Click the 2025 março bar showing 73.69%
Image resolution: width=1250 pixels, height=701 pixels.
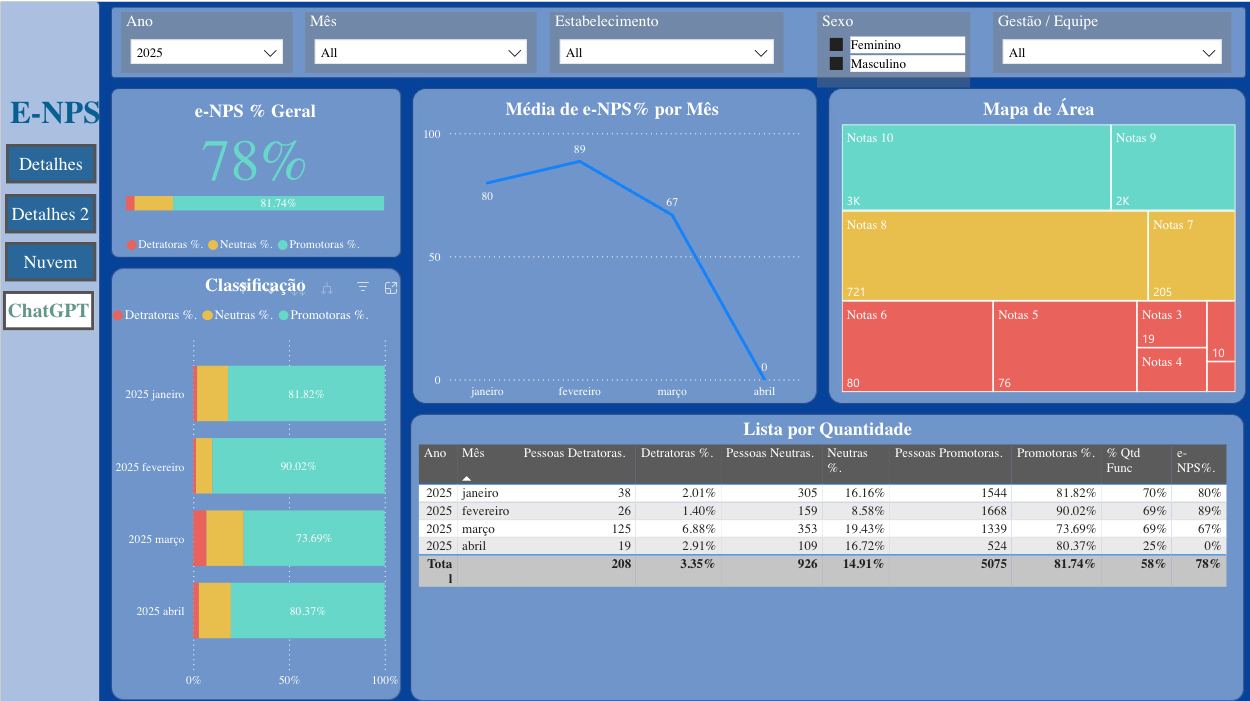click(314, 538)
